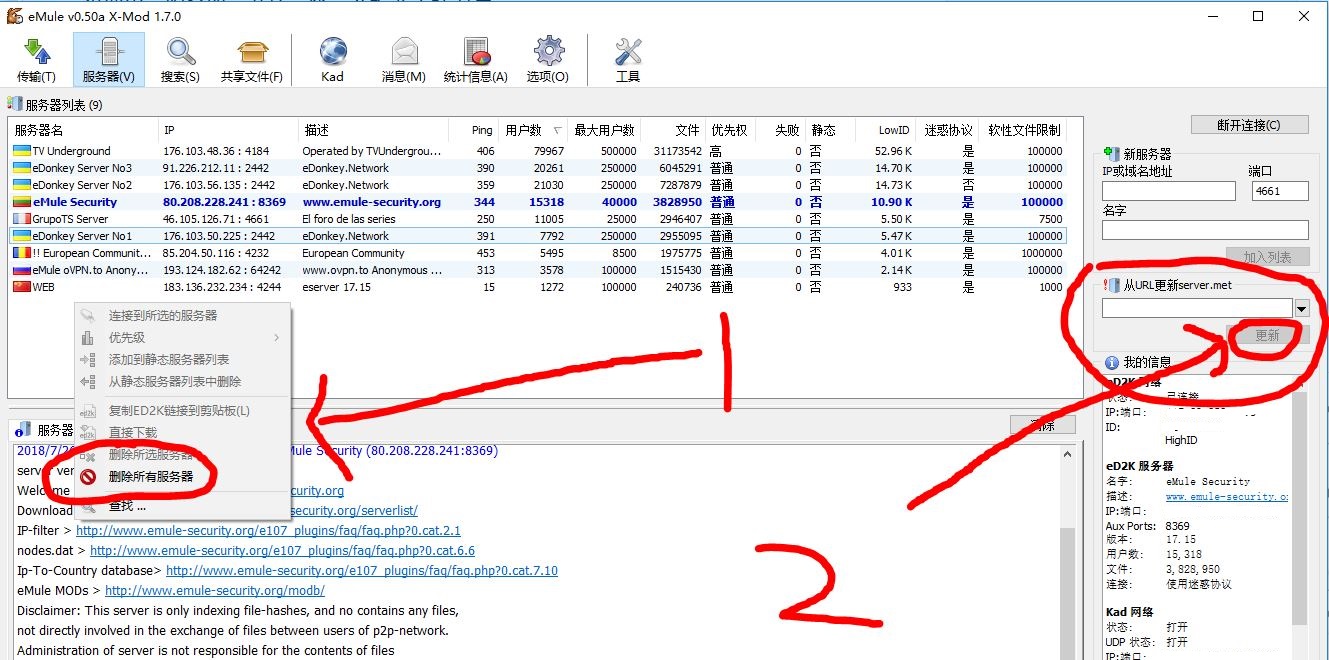1329x660 pixels.
Task: Click the GrupoTS Server flag icon
Action: tap(21, 219)
